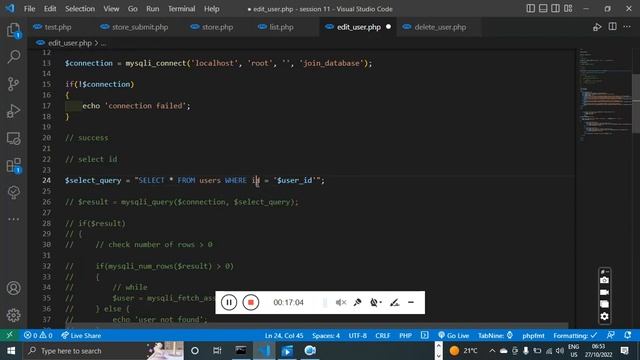Image resolution: width=640 pixels, height=360 pixels.
Task: Toggle the recorder microphone icon
Action: [x=357, y=302]
